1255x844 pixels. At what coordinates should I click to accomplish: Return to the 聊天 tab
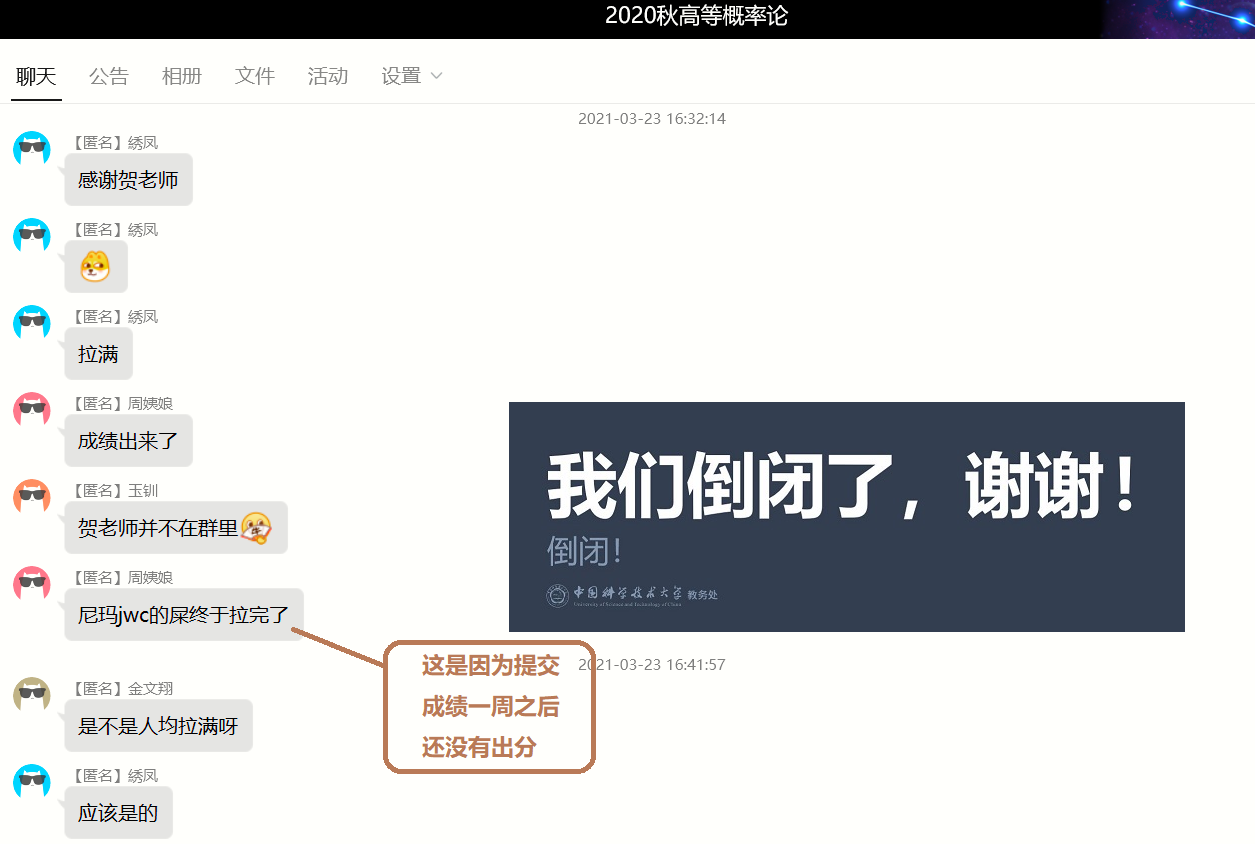[37, 76]
